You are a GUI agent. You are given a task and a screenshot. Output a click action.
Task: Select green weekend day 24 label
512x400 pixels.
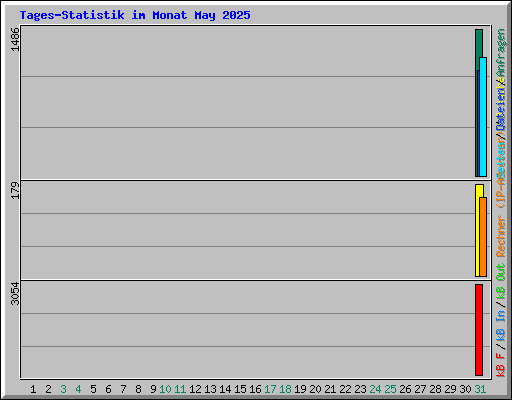tap(375, 389)
